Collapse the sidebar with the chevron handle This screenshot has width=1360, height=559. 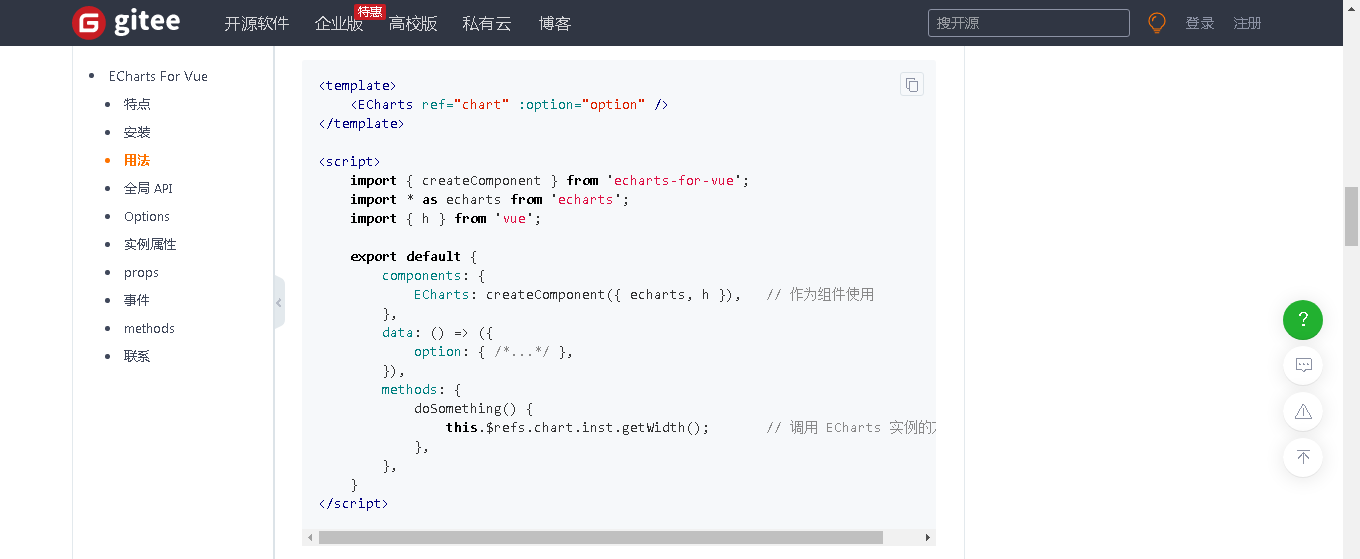[279, 303]
